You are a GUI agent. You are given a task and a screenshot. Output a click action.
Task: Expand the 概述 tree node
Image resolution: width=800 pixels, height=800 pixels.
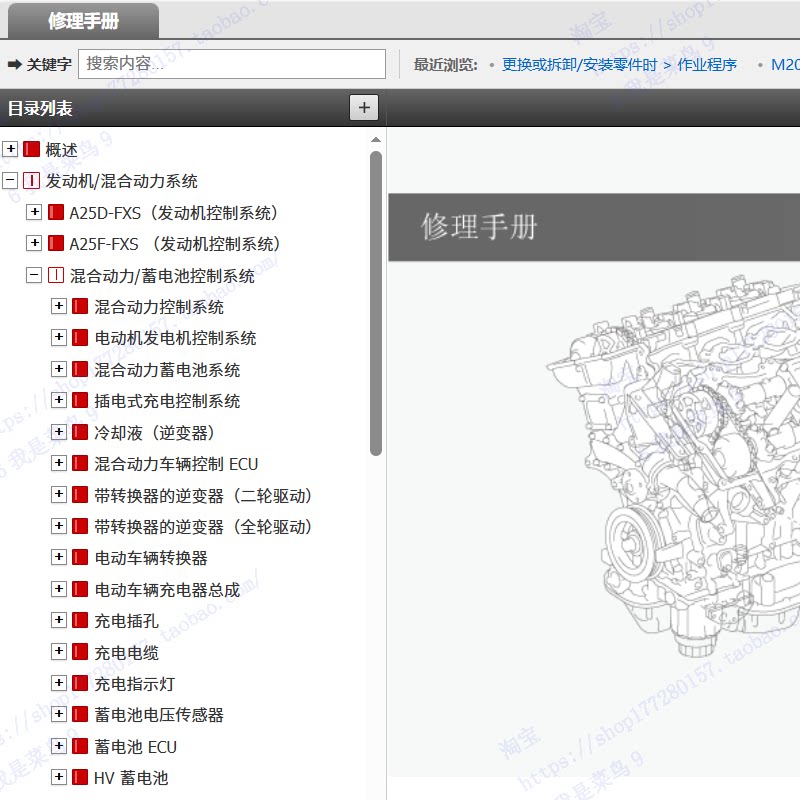[x=10, y=149]
